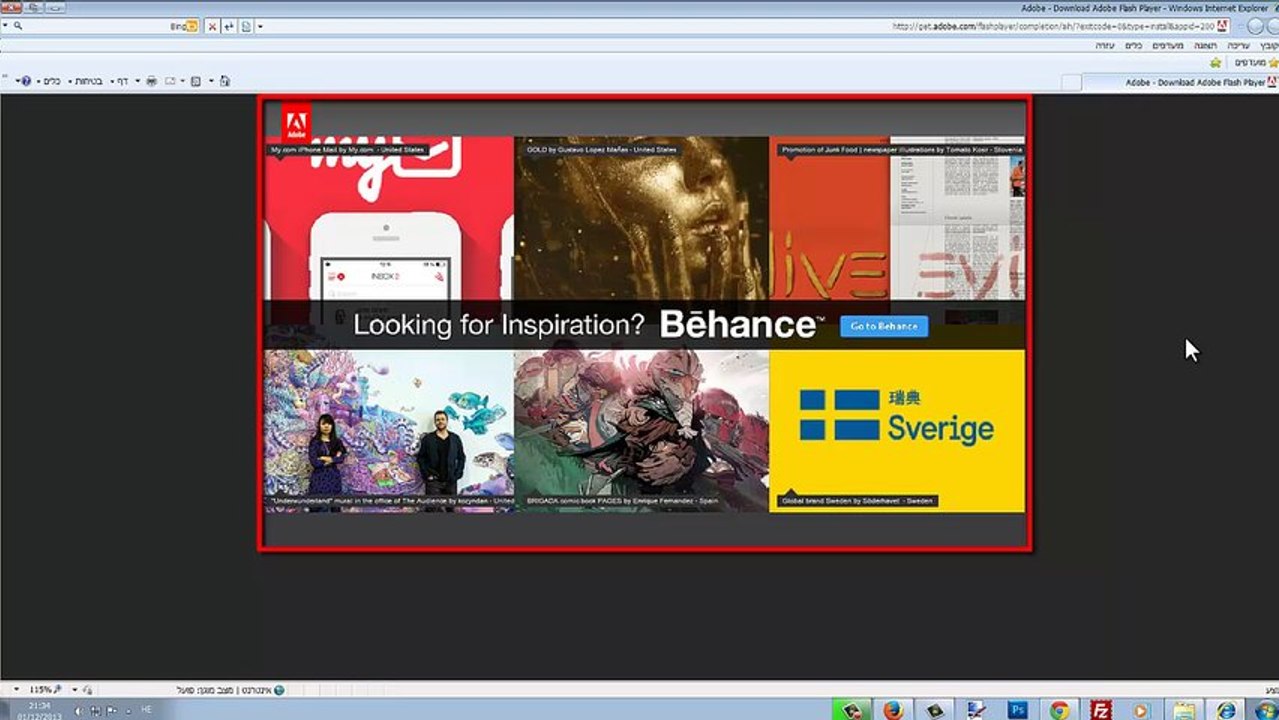Image resolution: width=1279 pixels, height=720 pixels.
Task: Click the back navigation round button
Action: pyautogui.click(x=1271, y=26)
